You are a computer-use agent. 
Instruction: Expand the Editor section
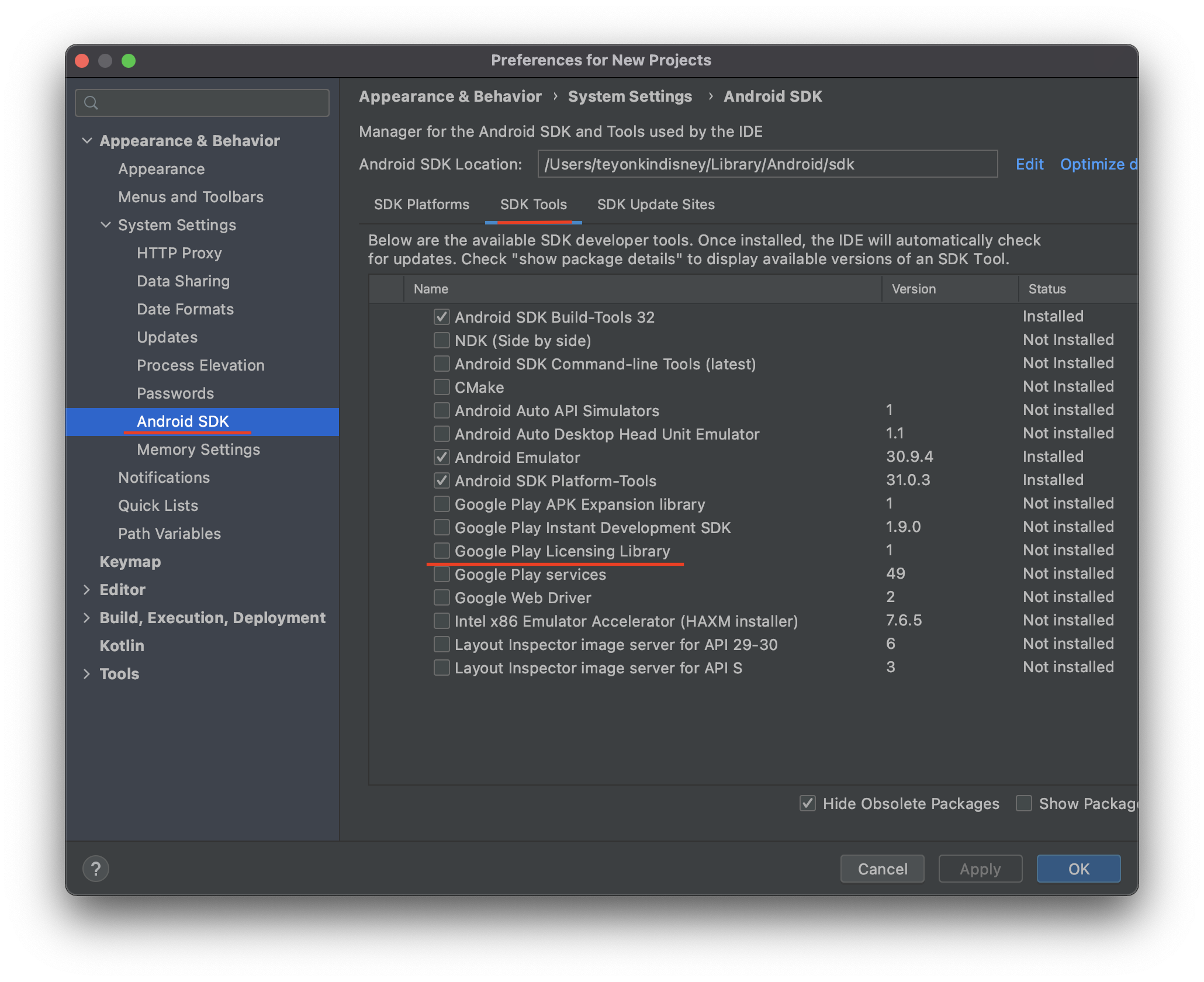tap(87, 590)
